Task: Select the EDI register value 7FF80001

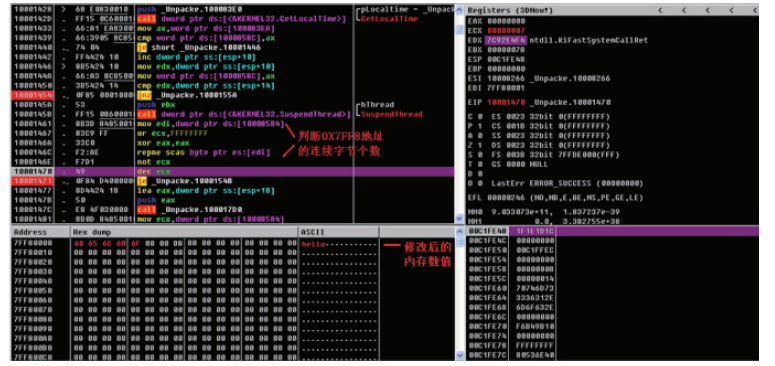Action: coord(507,88)
